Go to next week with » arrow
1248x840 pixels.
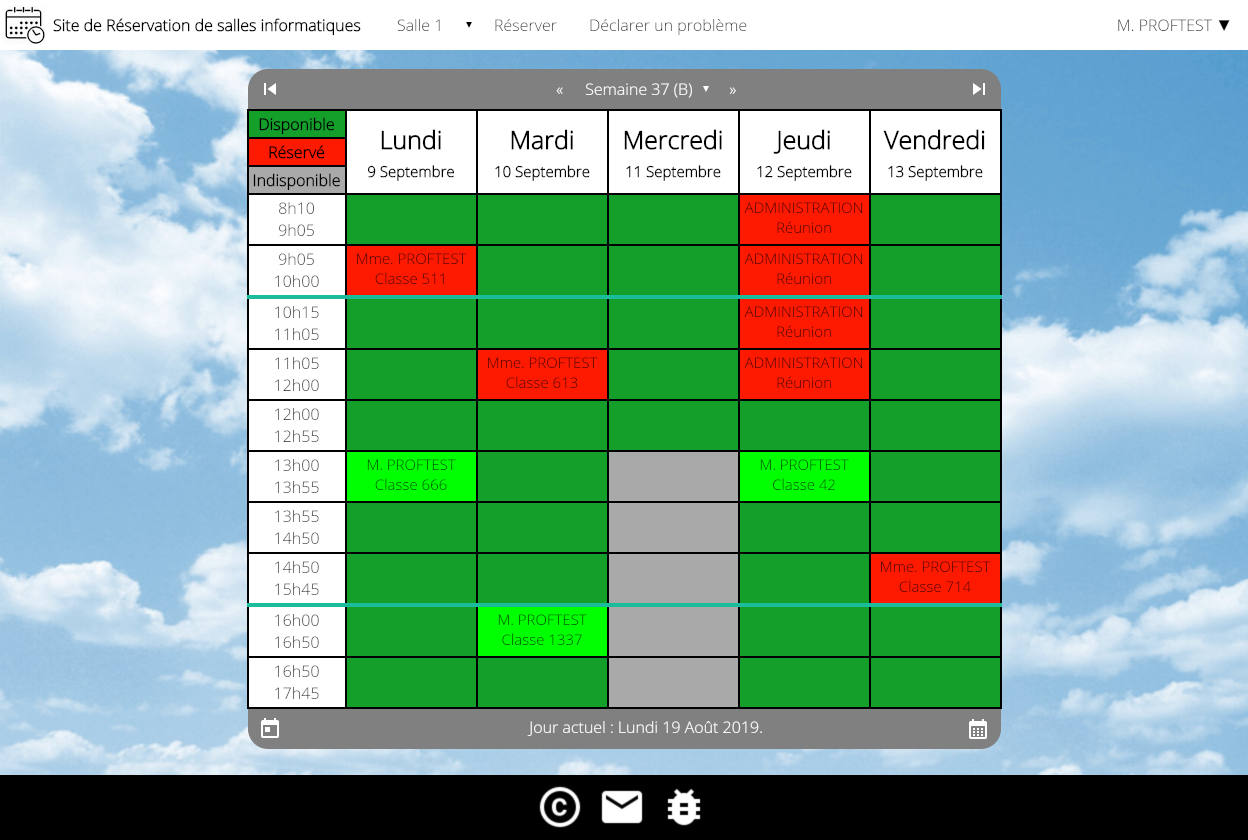[x=732, y=90]
